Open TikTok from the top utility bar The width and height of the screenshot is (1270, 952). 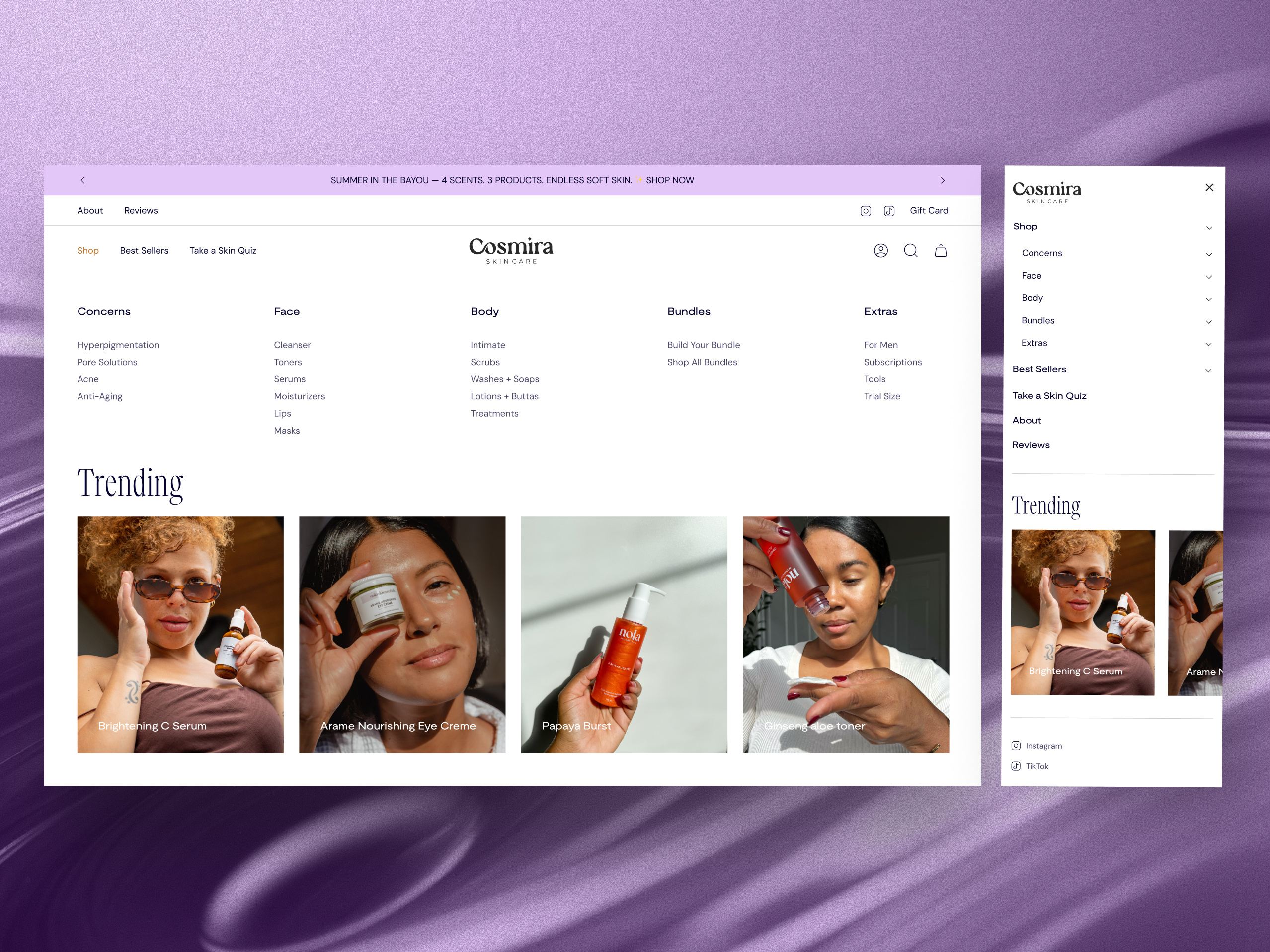pos(889,211)
